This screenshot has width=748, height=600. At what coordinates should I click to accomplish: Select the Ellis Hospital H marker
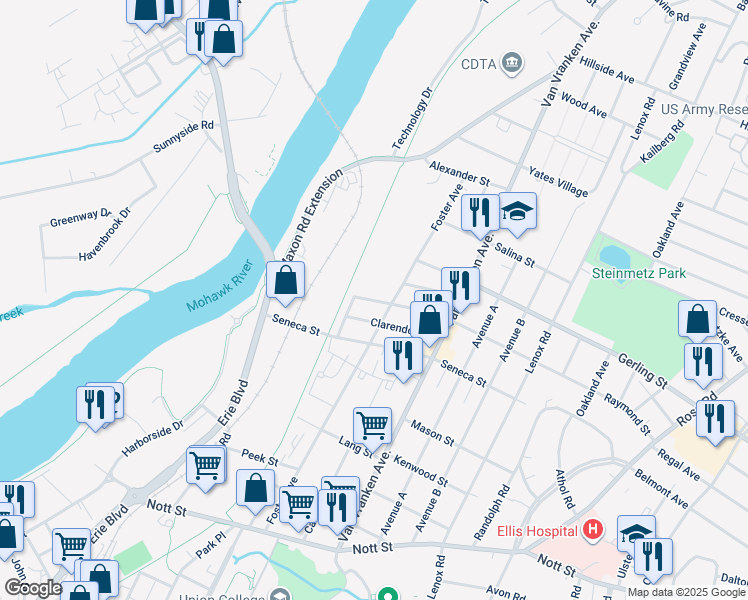593,530
